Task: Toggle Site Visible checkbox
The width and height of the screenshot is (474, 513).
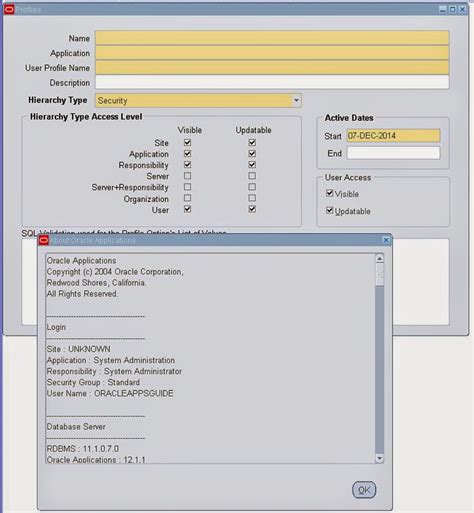Action: 187,142
